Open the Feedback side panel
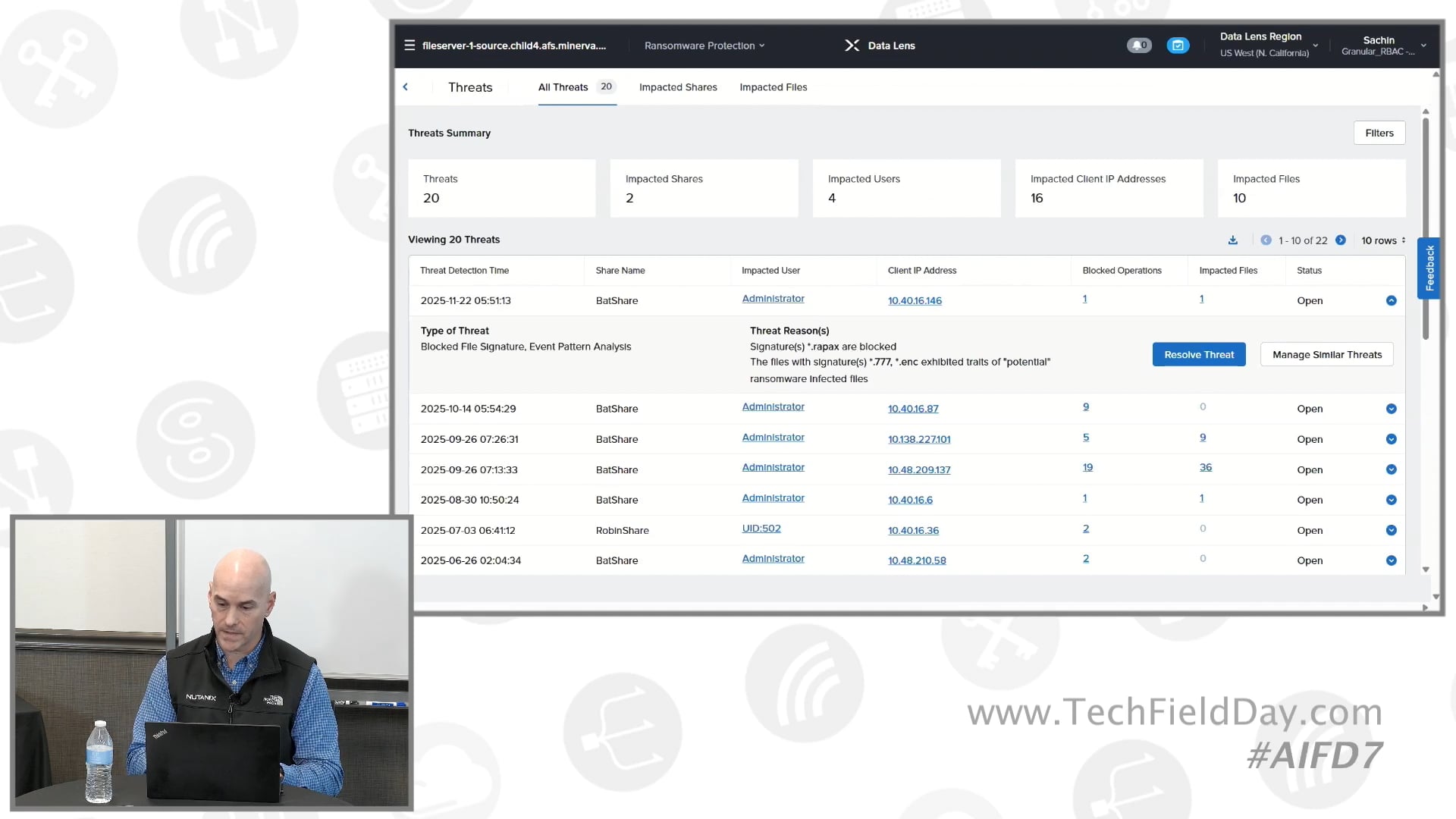Viewport: 1456px width, 819px height. point(1430,268)
